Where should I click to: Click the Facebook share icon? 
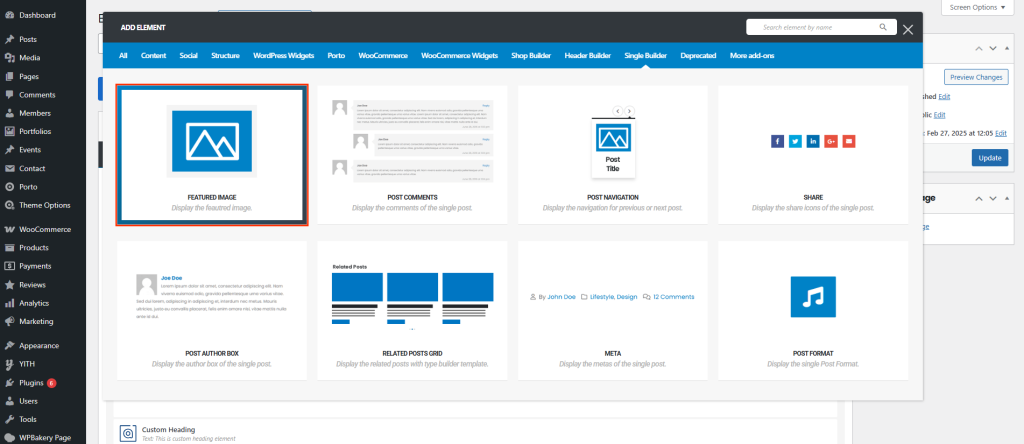[777, 141]
